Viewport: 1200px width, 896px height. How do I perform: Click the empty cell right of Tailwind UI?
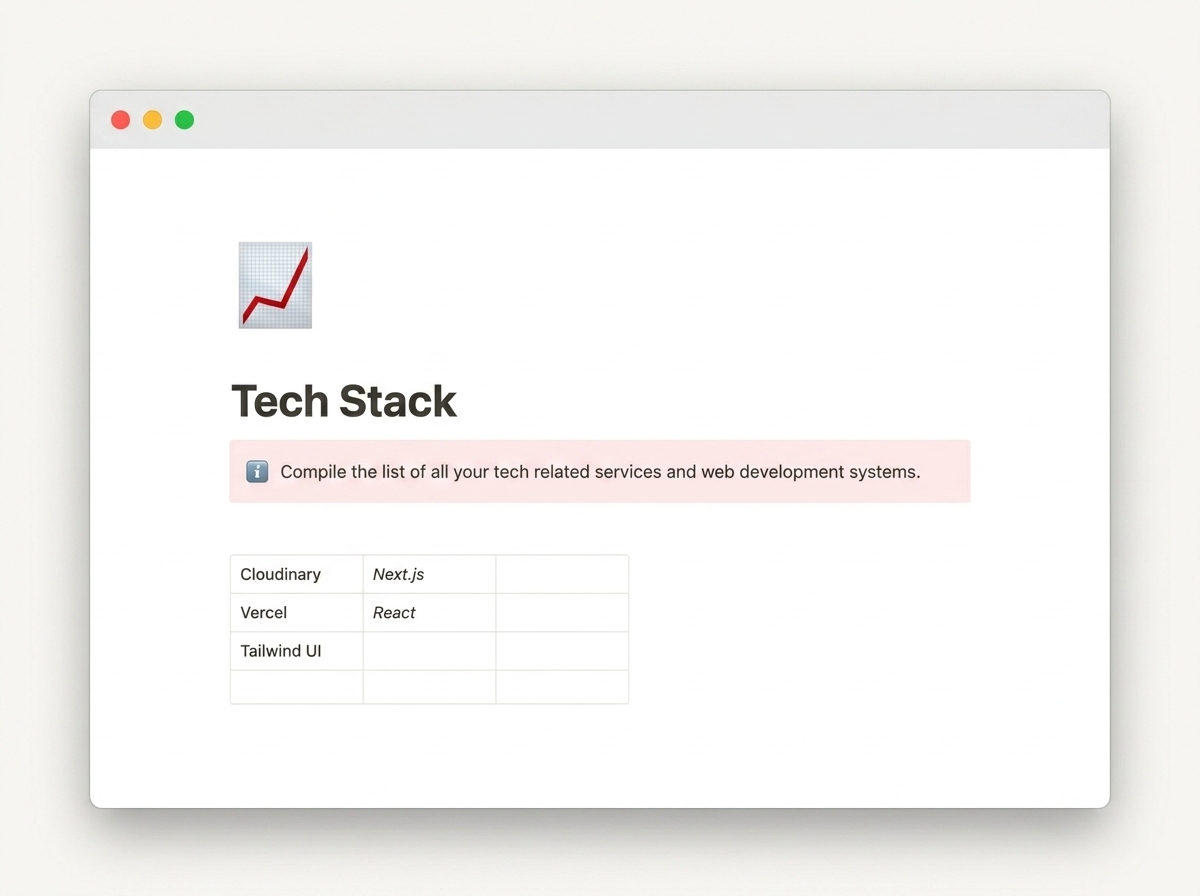coord(429,650)
